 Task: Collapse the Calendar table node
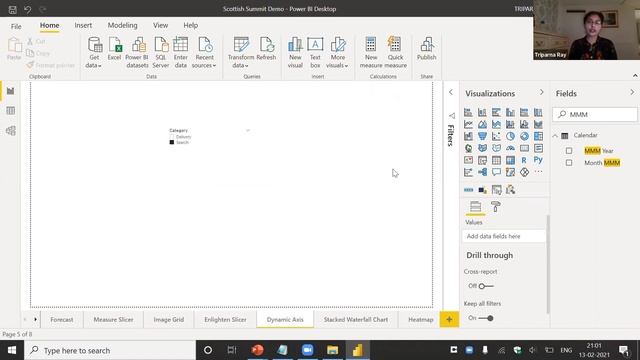(555, 136)
